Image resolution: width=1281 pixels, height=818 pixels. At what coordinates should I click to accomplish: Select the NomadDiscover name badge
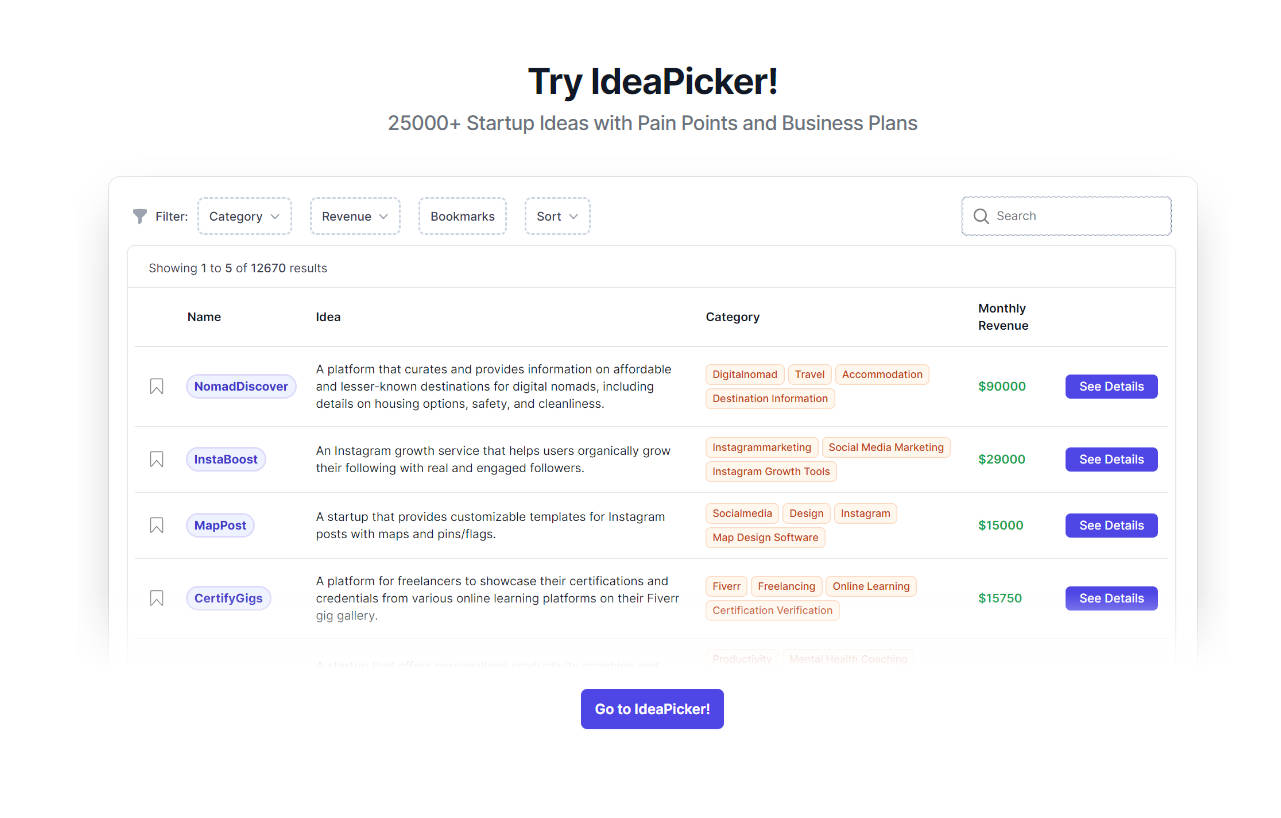pos(241,386)
